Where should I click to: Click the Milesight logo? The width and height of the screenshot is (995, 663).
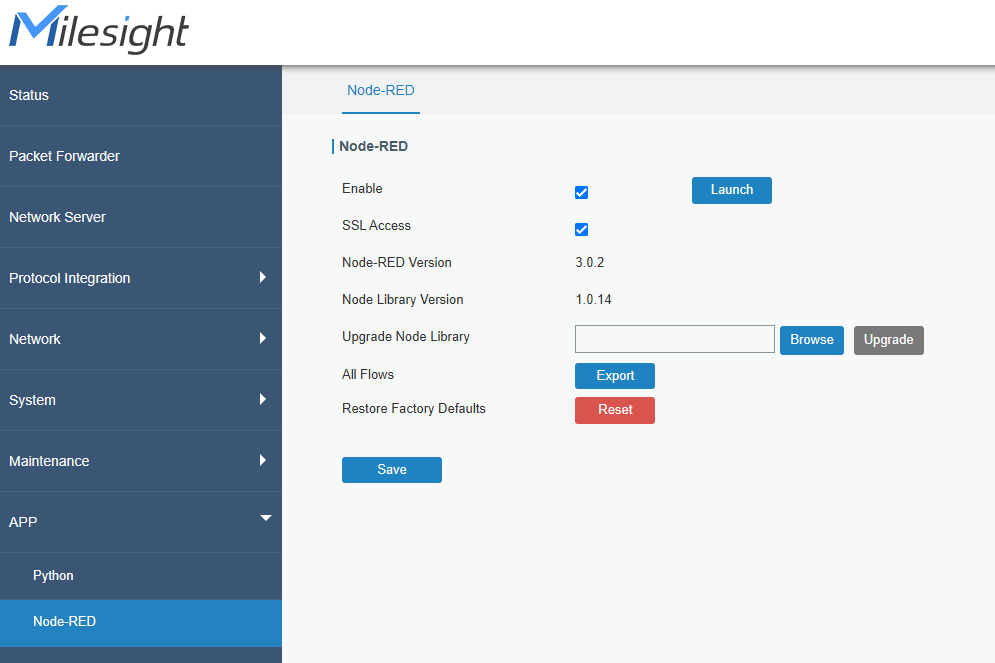98,32
